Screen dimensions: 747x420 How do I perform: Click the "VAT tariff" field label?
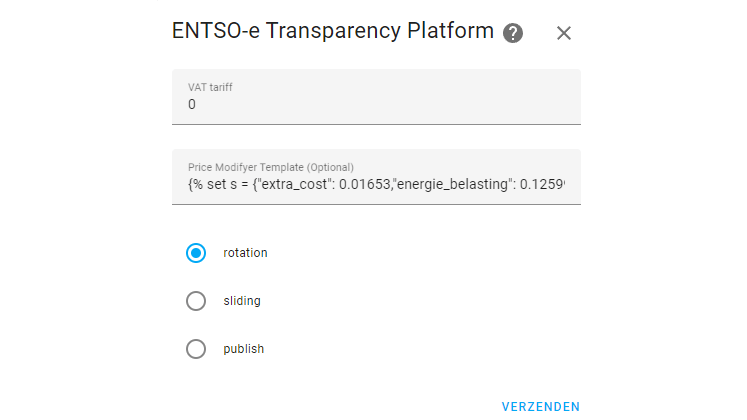[211, 86]
